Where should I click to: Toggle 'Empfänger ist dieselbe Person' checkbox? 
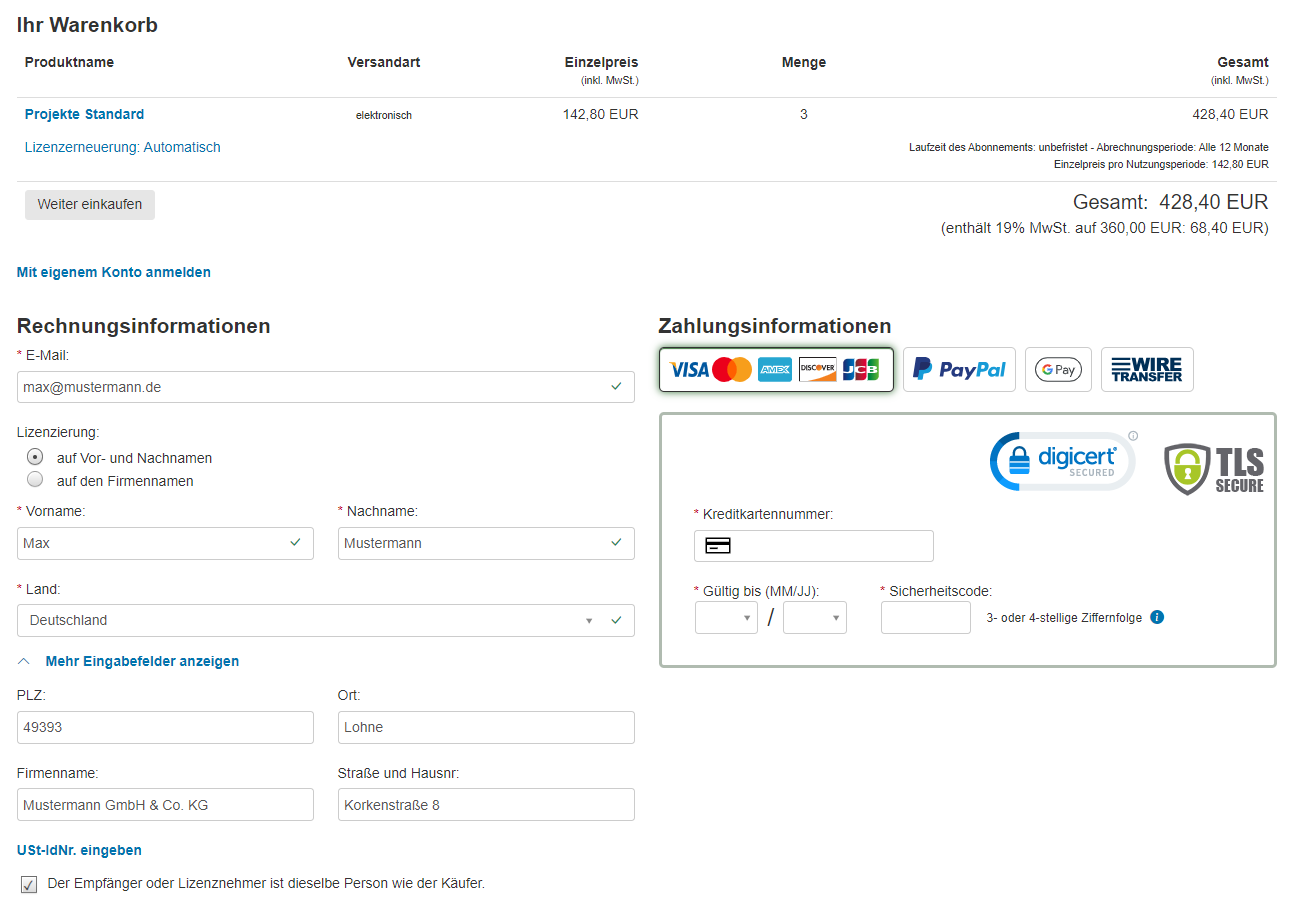click(29, 885)
